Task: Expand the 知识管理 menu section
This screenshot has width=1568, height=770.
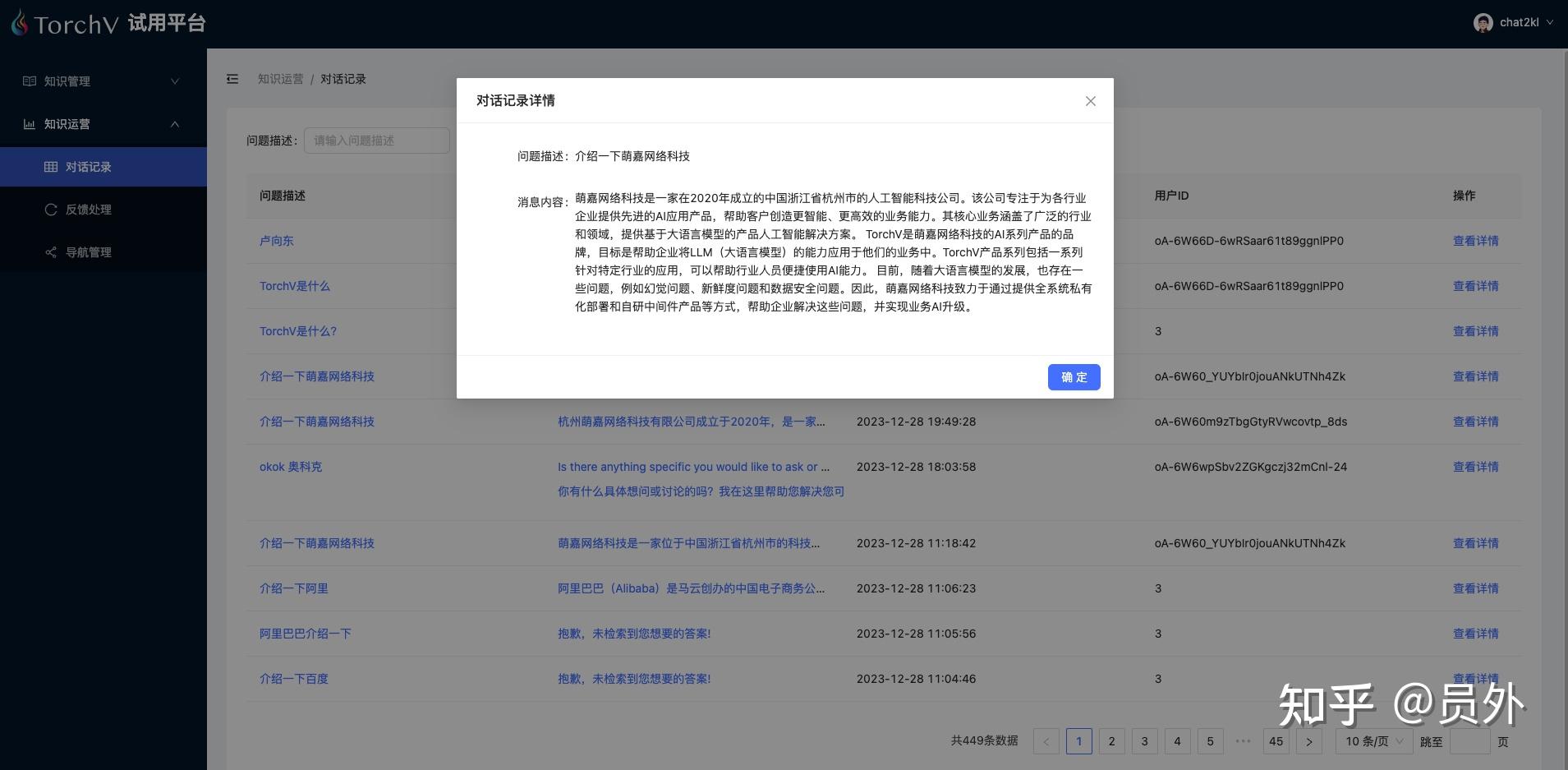Action: pos(174,81)
